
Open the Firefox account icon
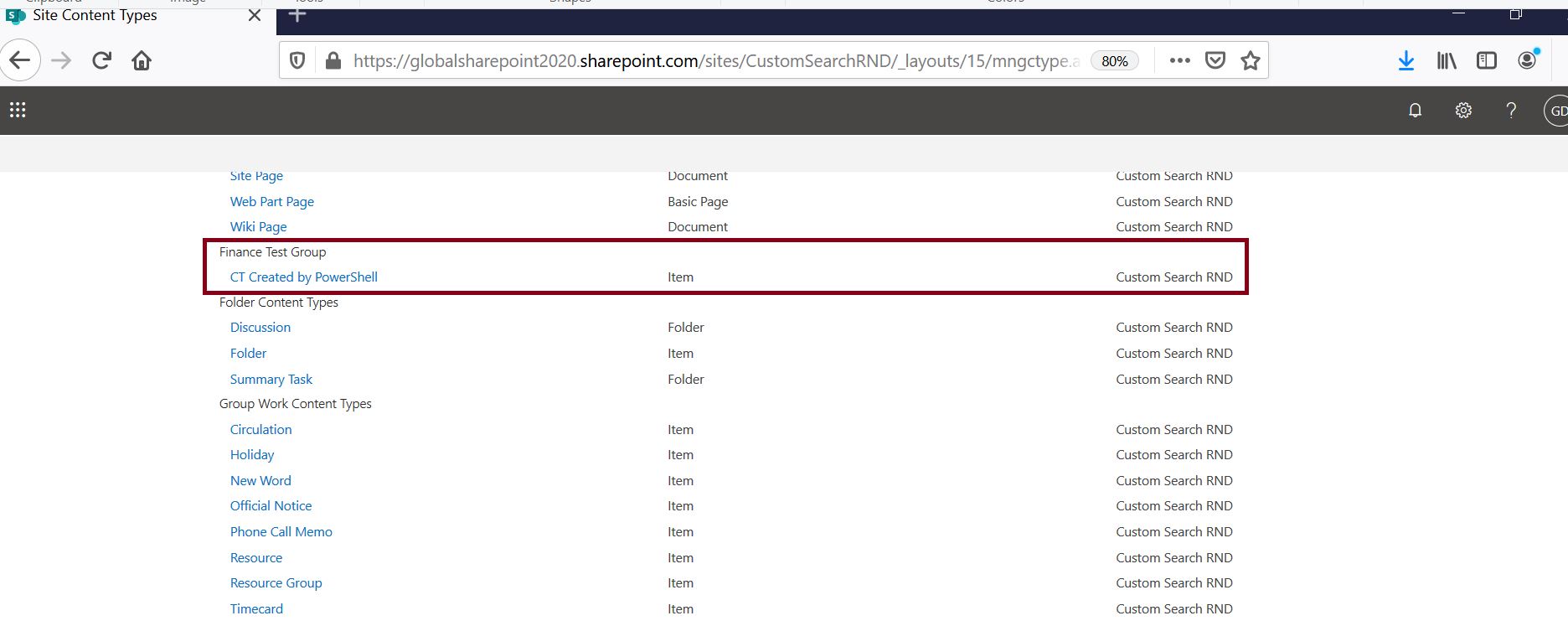pyautogui.click(x=1527, y=59)
